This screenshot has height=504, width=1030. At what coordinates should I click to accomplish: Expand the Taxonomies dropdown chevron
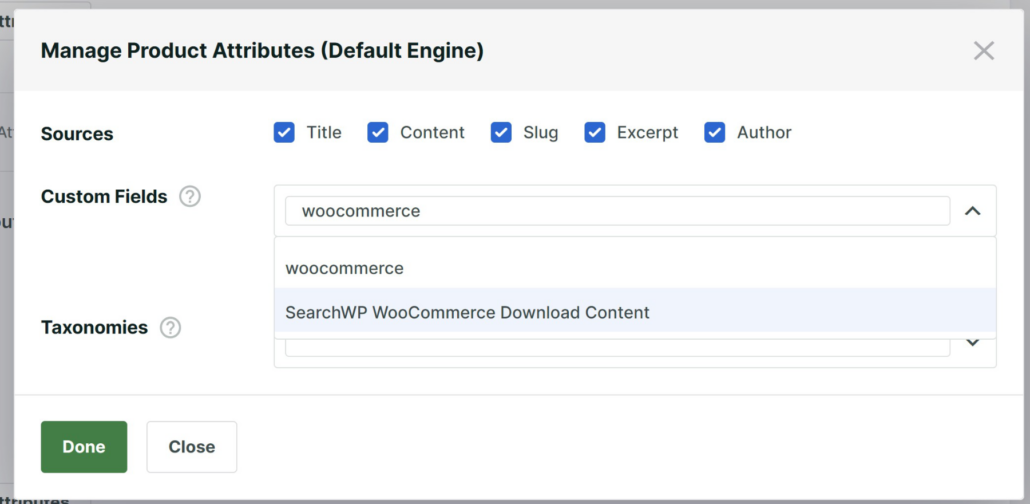point(972,342)
